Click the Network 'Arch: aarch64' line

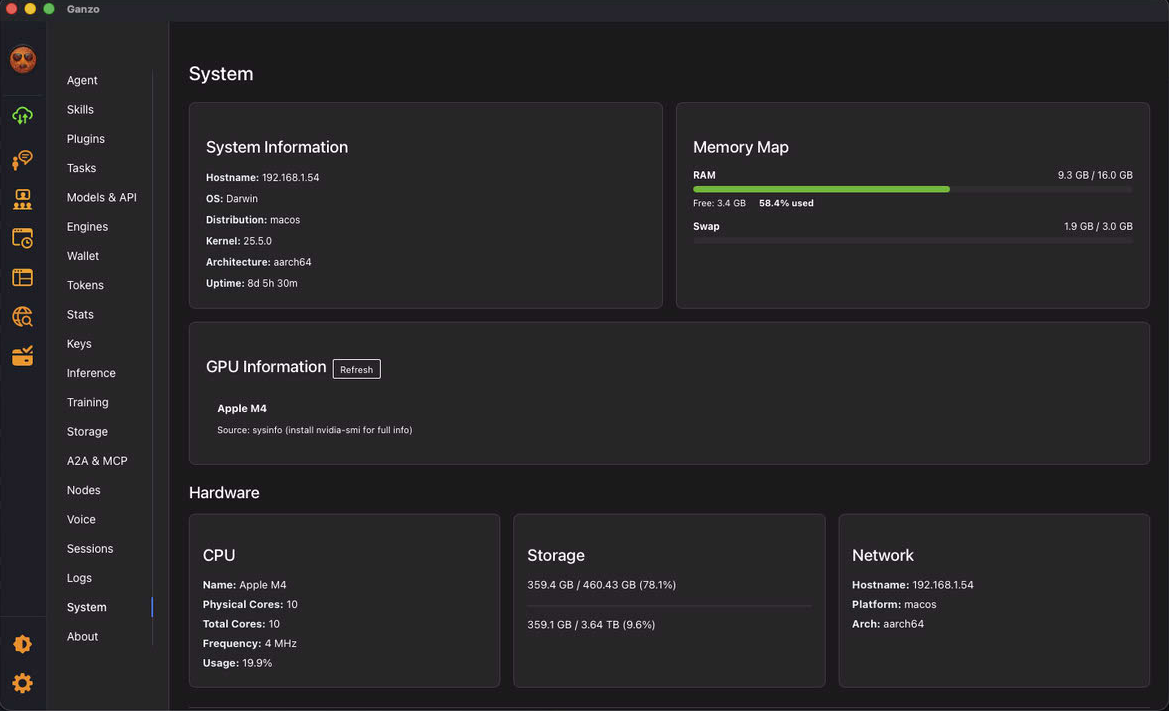click(888, 624)
